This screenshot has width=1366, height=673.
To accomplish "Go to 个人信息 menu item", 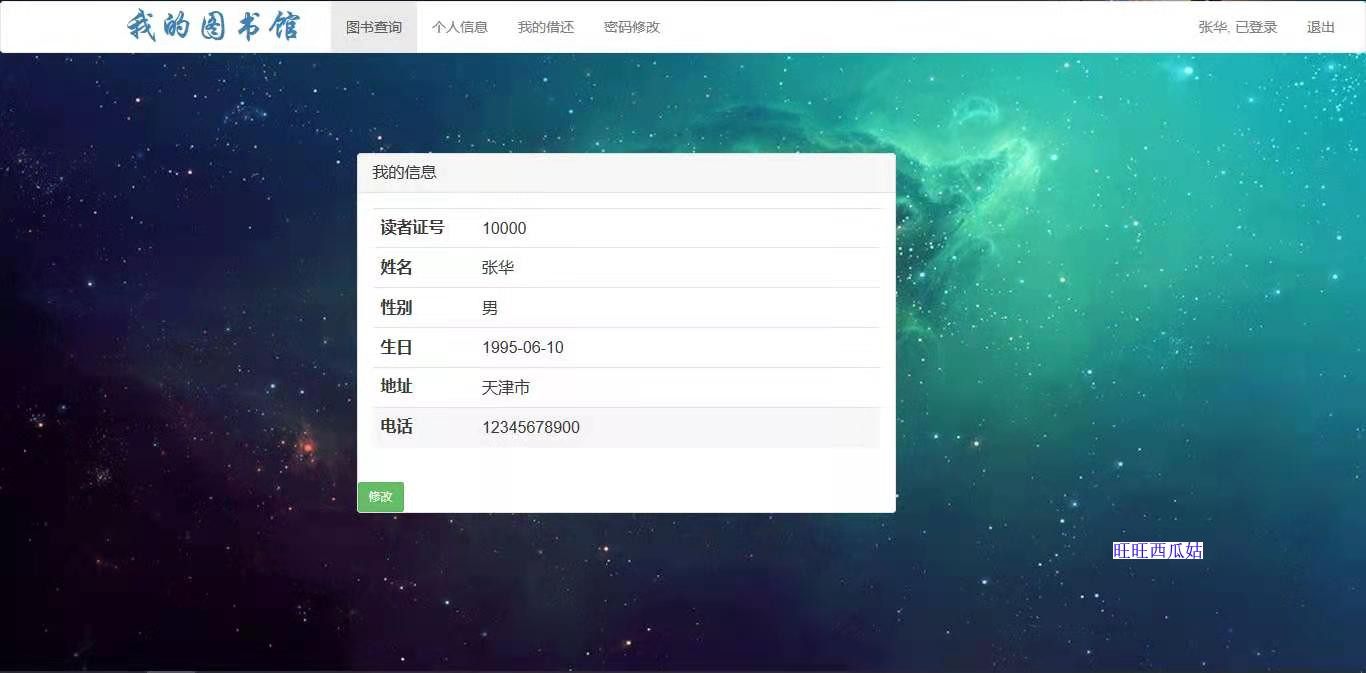I will point(460,27).
